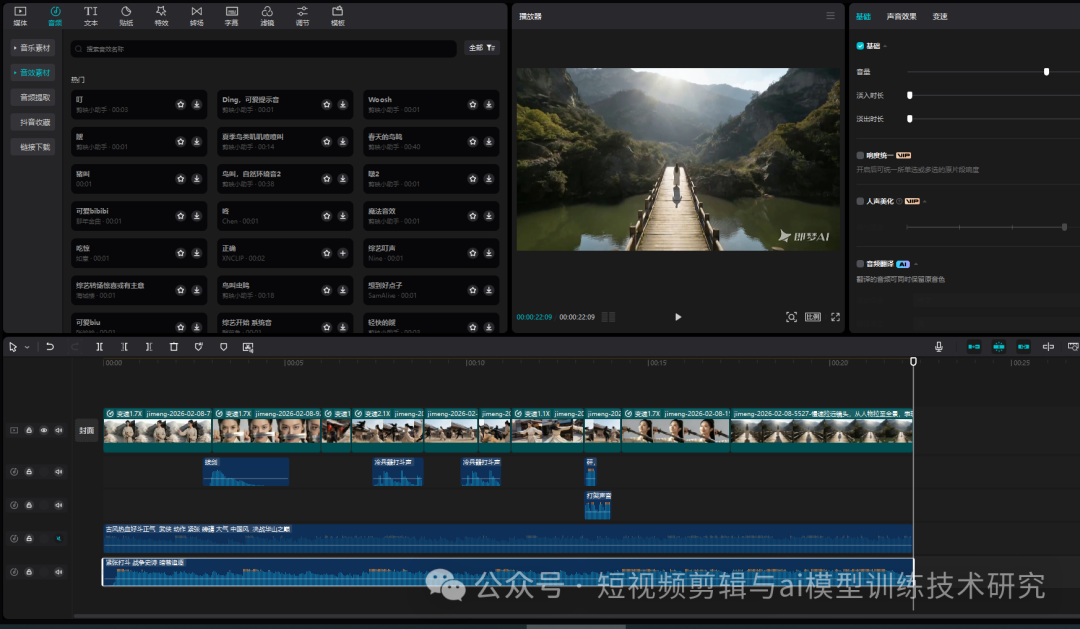The image size is (1080, 629).
Task: Mute the bottom 紧张打斗 audio track
Action: coord(59,572)
